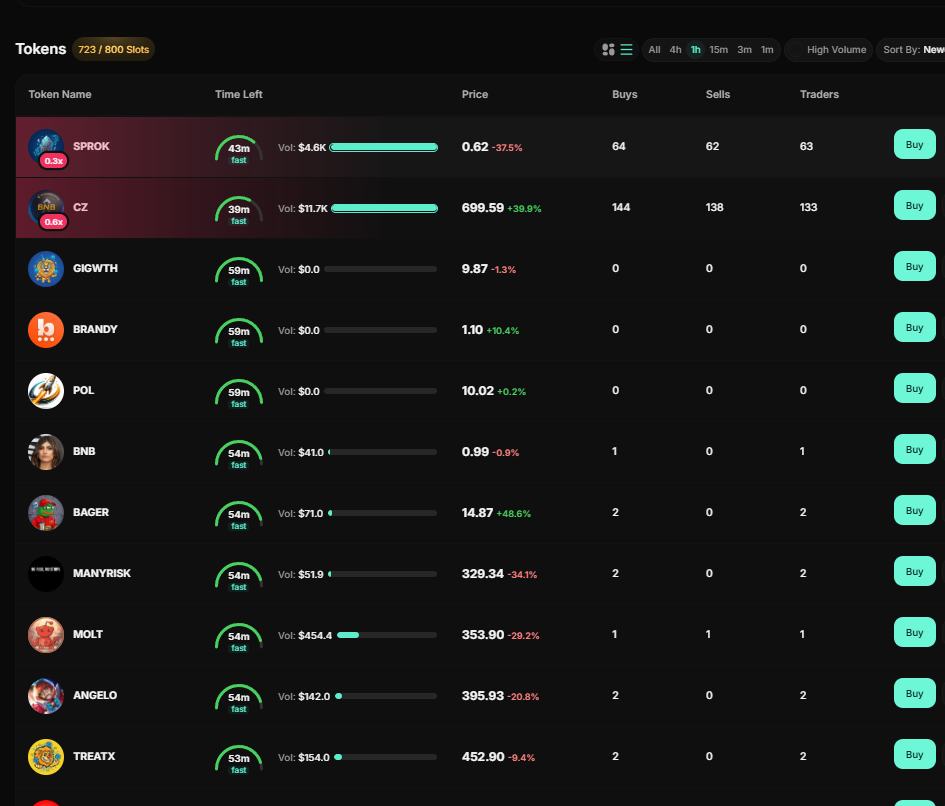Click the Token Name column header
The height and width of the screenshot is (806, 945).
click(x=60, y=94)
